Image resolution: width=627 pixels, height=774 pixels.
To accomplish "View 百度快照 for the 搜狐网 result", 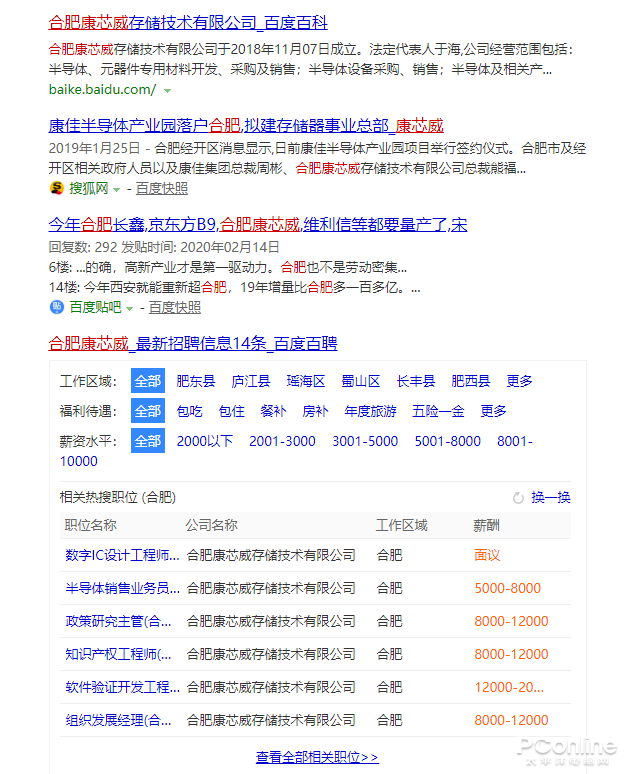I will [161, 188].
